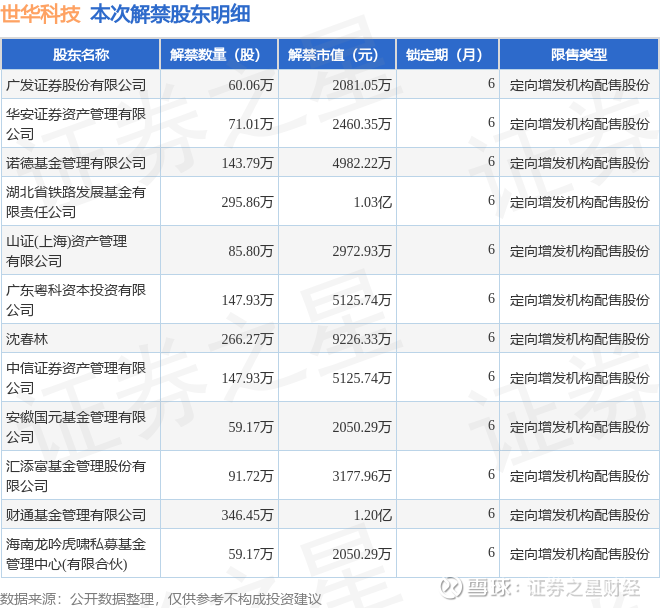This screenshot has width=660, height=608.
Task: Click the 346.45万 share quantity
Action: click(248, 515)
